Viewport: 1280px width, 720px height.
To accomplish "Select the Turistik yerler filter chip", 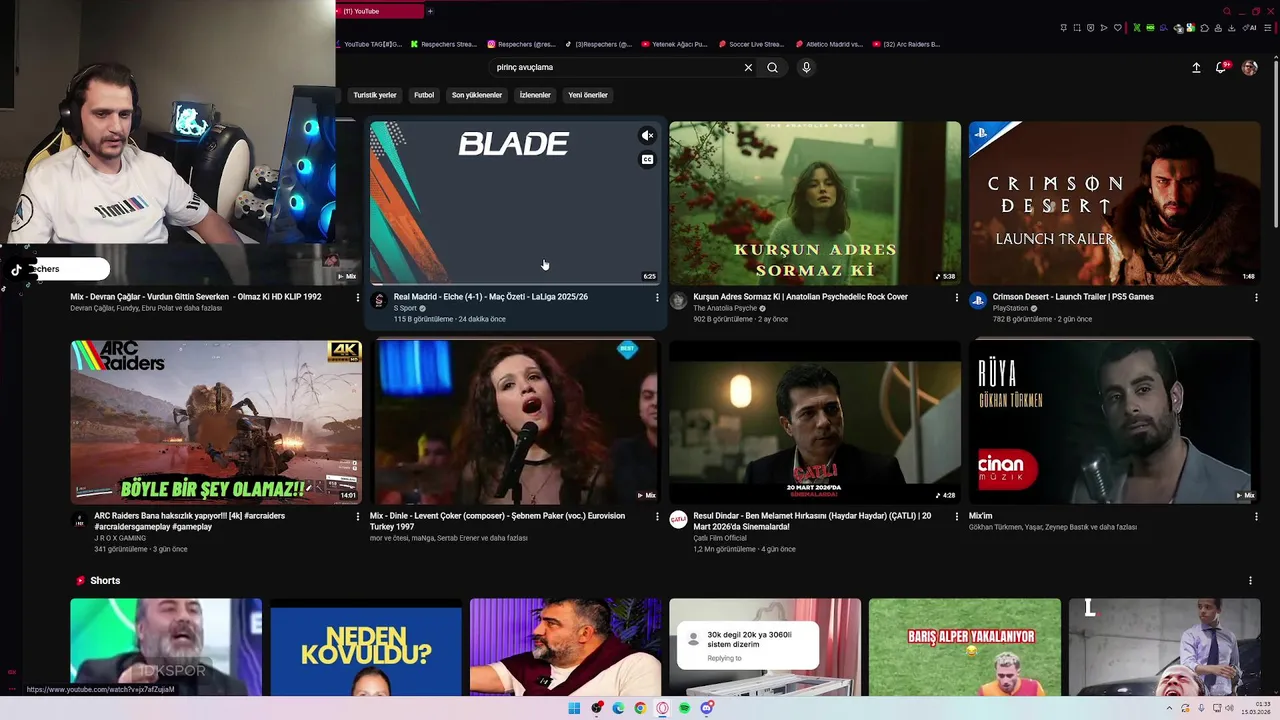I will [375, 95].
